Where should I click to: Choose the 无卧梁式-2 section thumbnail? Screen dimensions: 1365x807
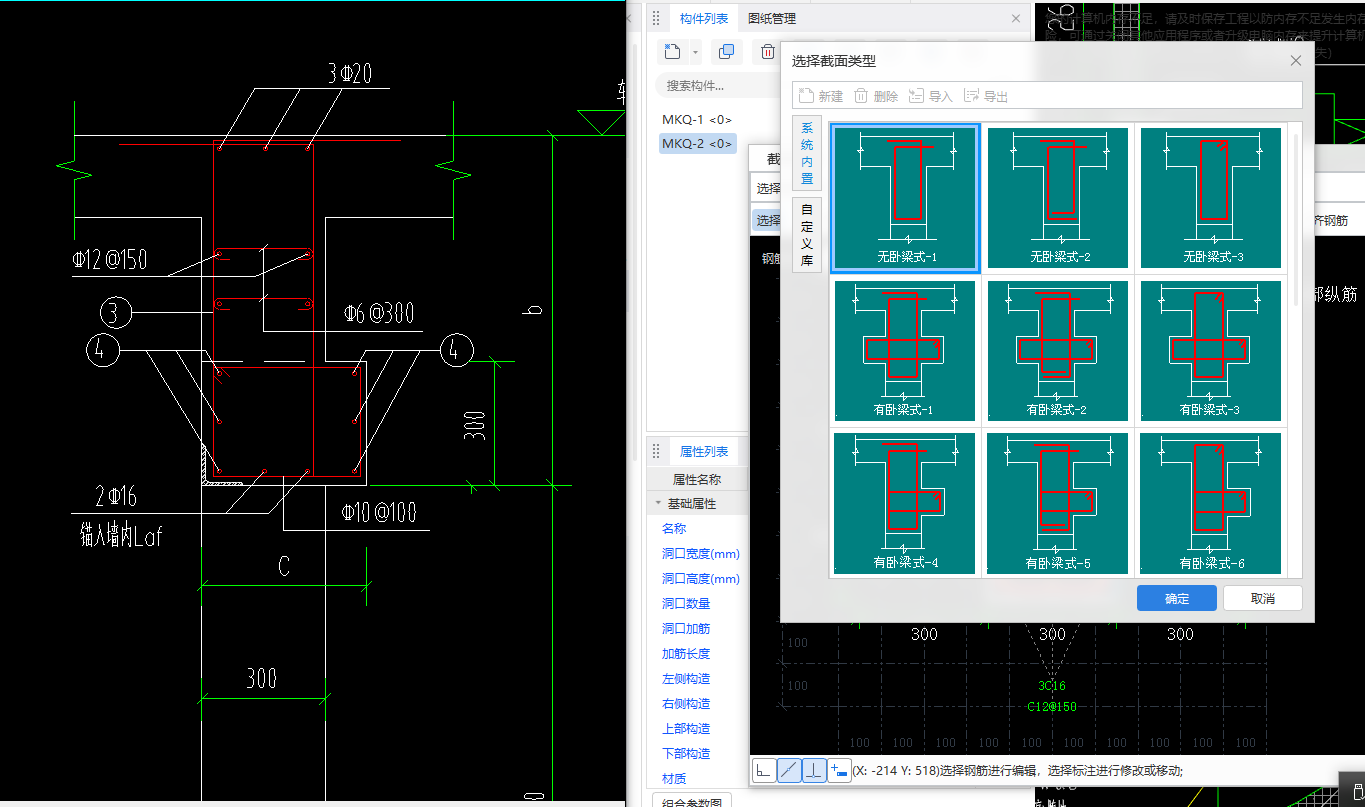1058,198
